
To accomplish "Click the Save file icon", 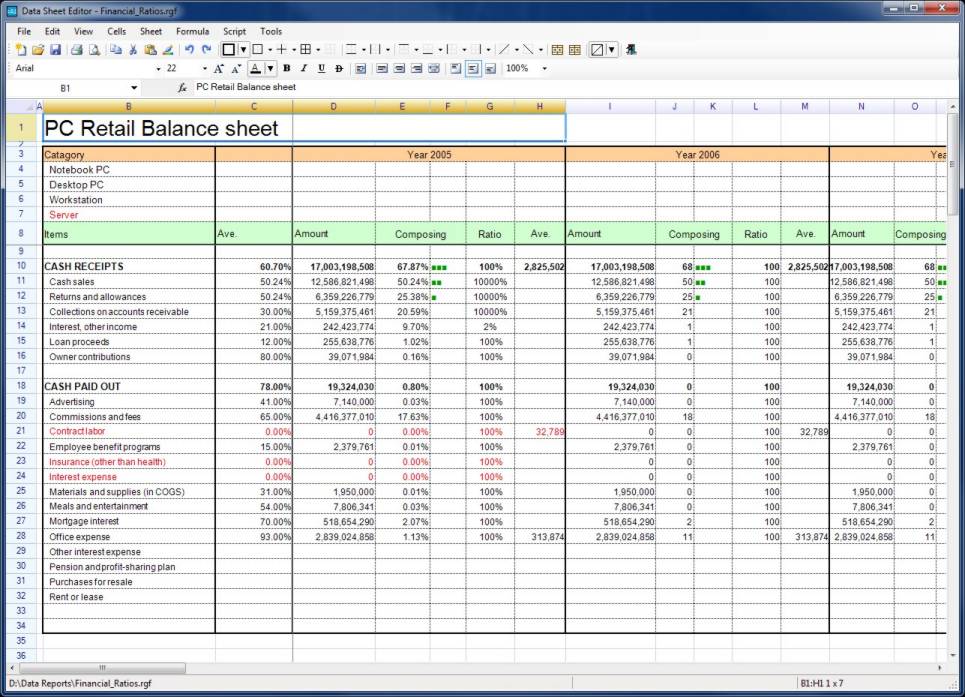I will click(x=56, y=49).
